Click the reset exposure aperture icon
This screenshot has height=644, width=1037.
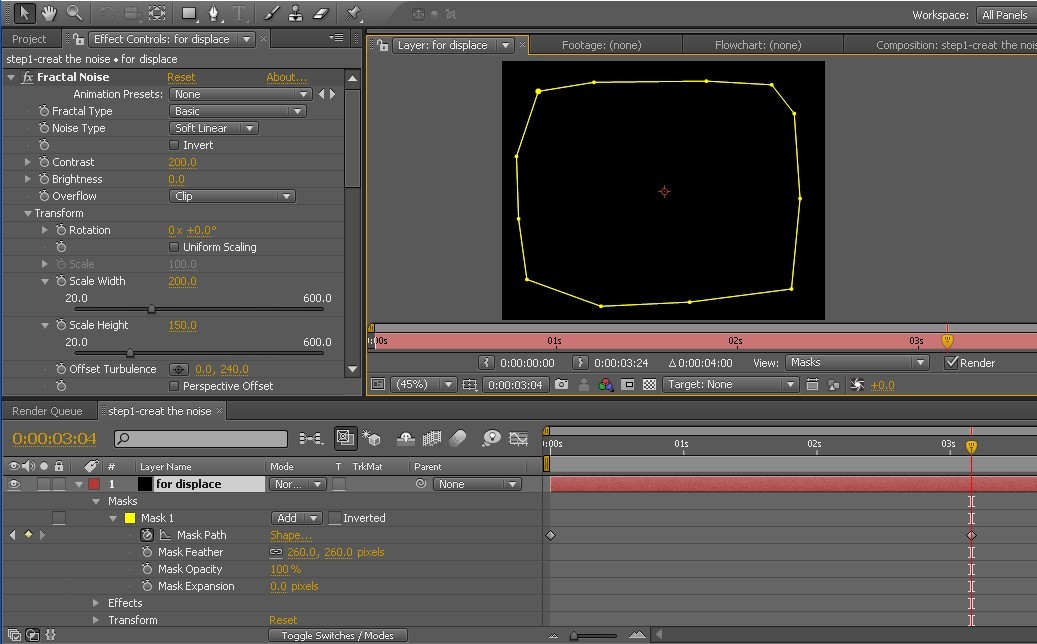tap(857, 384)
